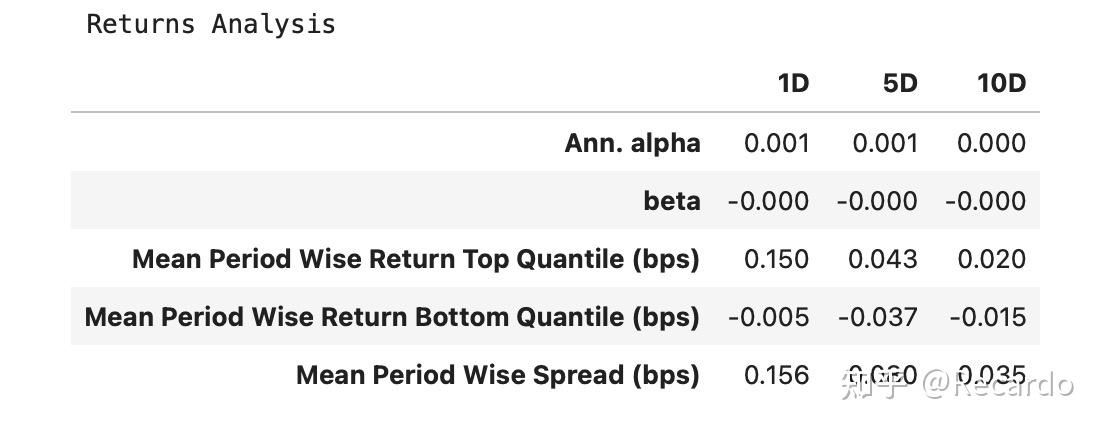This screenshot has width=1102, height=430.
Task: Click the Mean Period Wise Spread label
Action: [497, 375]
